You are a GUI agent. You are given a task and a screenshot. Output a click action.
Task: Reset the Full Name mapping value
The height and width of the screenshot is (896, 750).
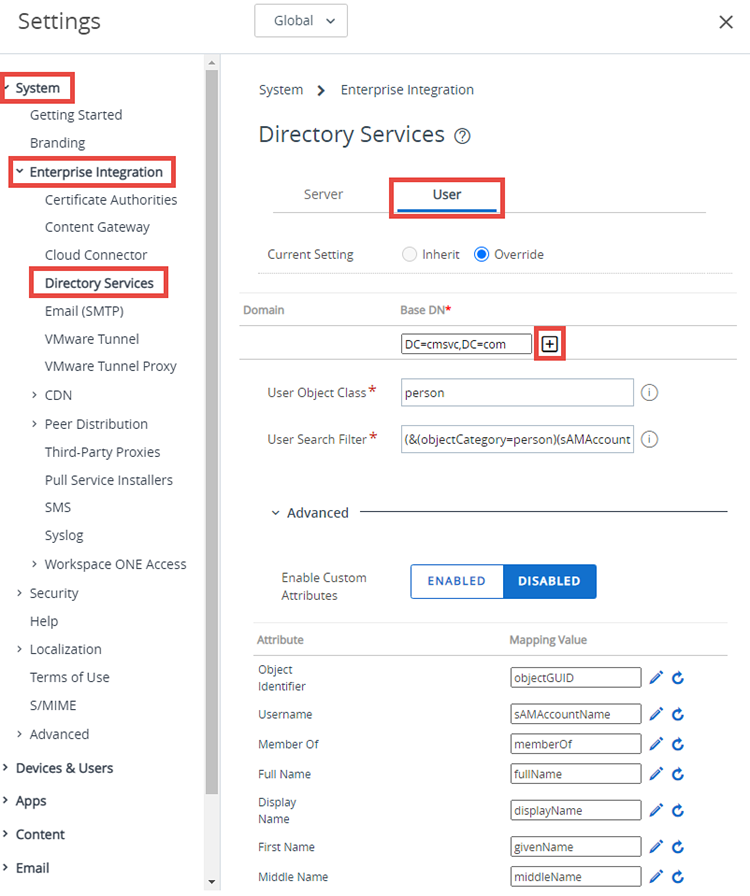point(678,774)
